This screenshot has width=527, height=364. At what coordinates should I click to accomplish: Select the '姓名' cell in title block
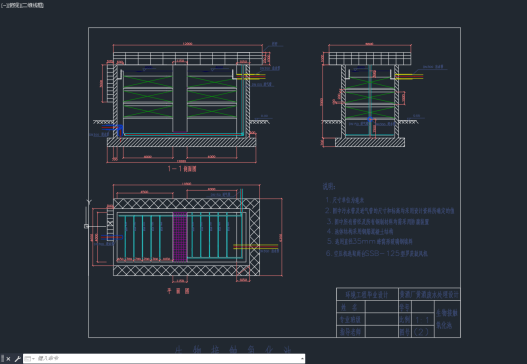pos(351,307)
